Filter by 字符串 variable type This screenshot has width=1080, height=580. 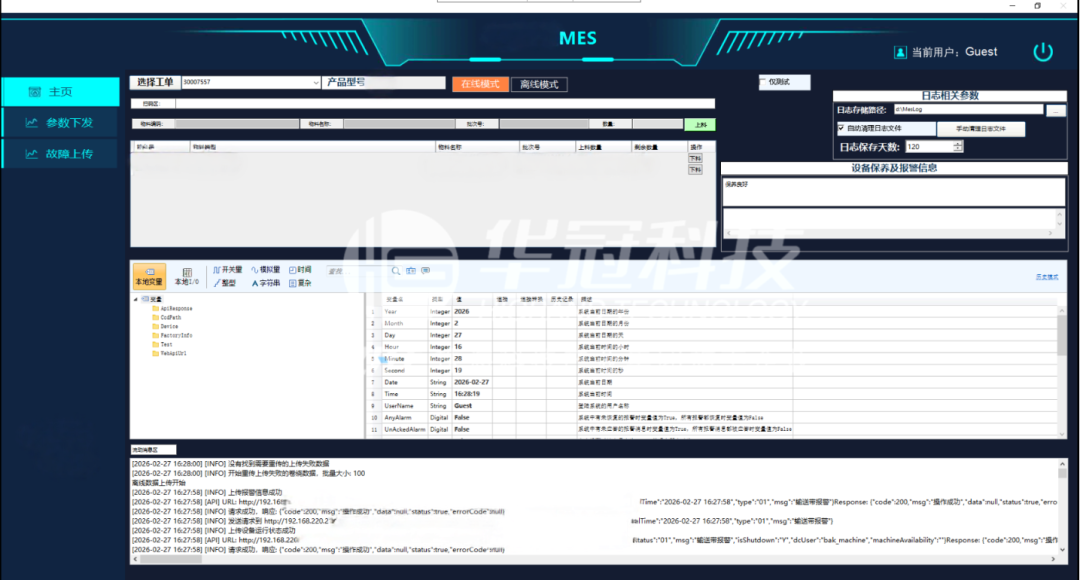[265, 283]
